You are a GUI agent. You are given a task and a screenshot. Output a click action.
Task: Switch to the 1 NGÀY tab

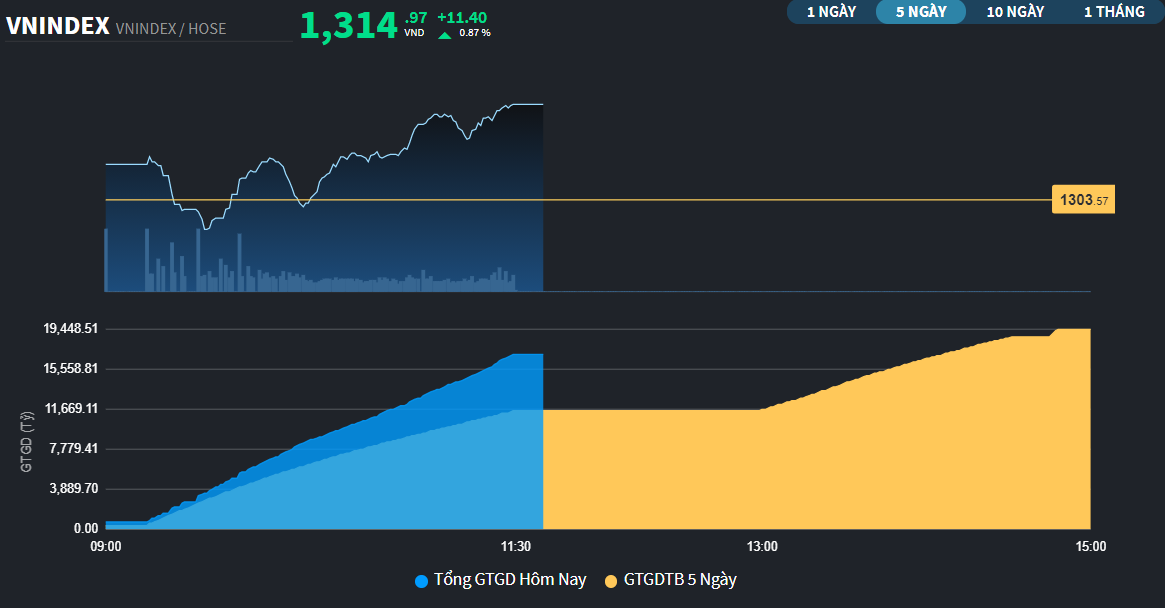pyautogui.click(x=830, y=13)
